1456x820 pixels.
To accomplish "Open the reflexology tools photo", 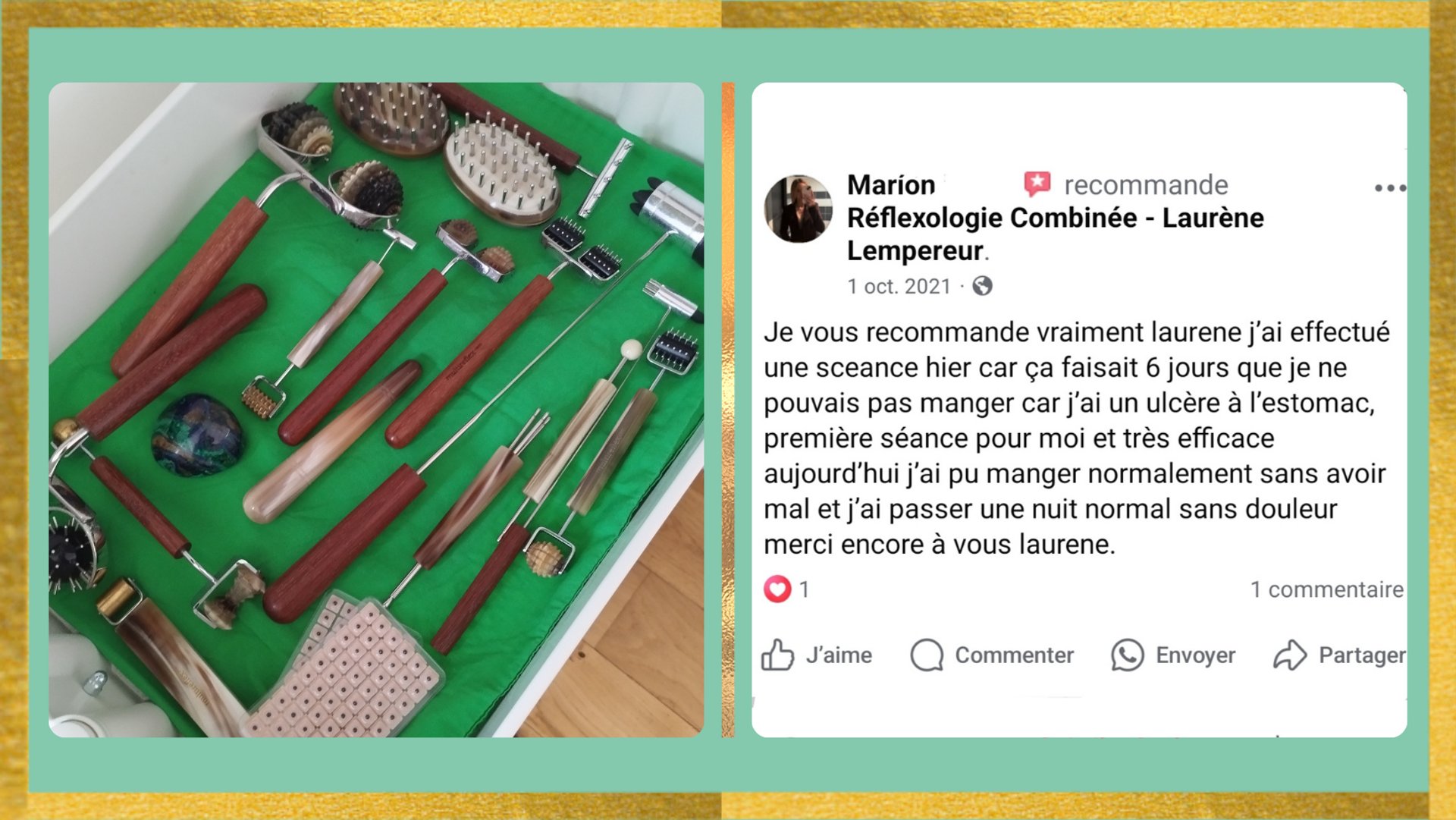I will tap(376, 410).
